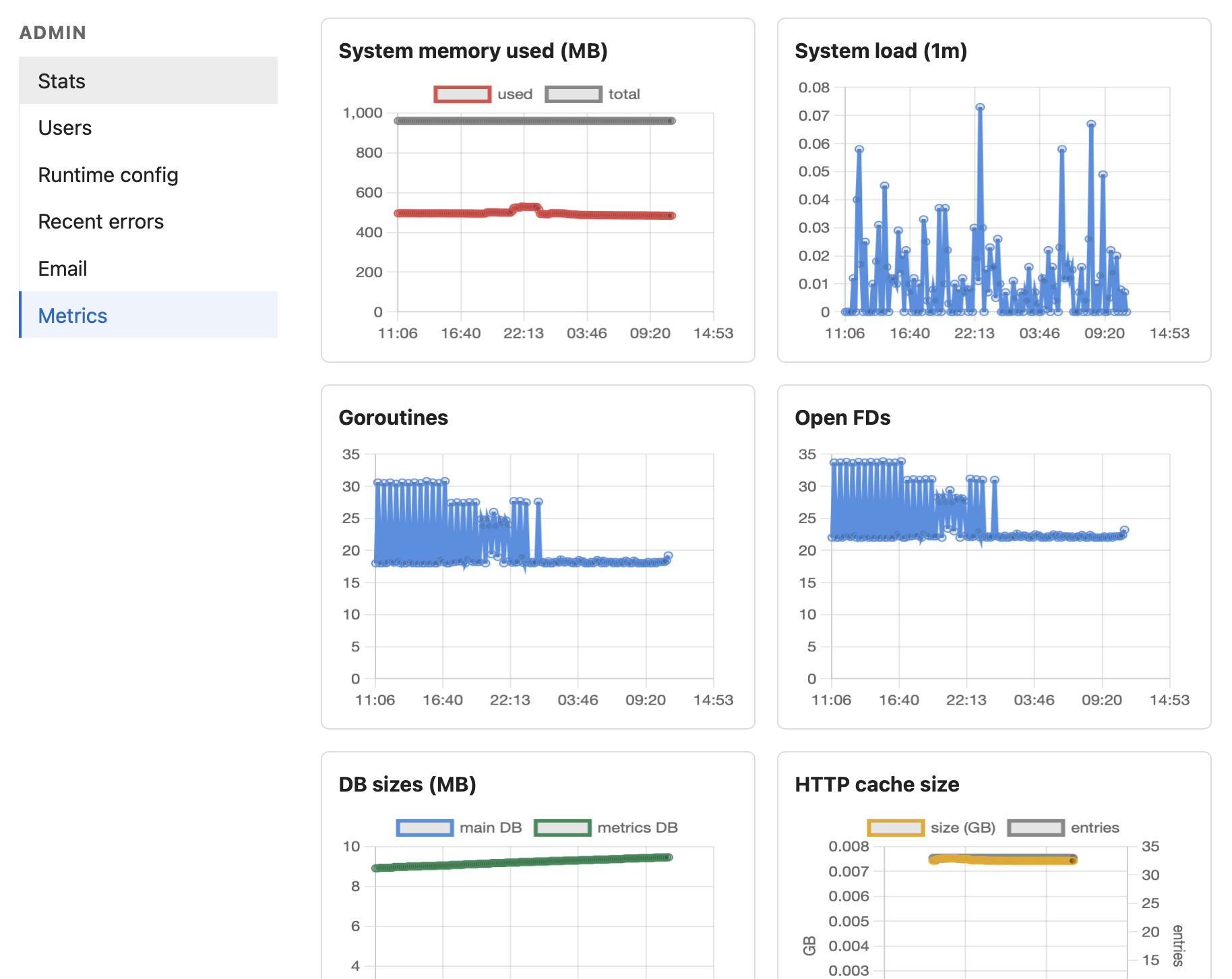Open the Users admin page
This screenshot has width=1232, height=979.
point(148,127)
